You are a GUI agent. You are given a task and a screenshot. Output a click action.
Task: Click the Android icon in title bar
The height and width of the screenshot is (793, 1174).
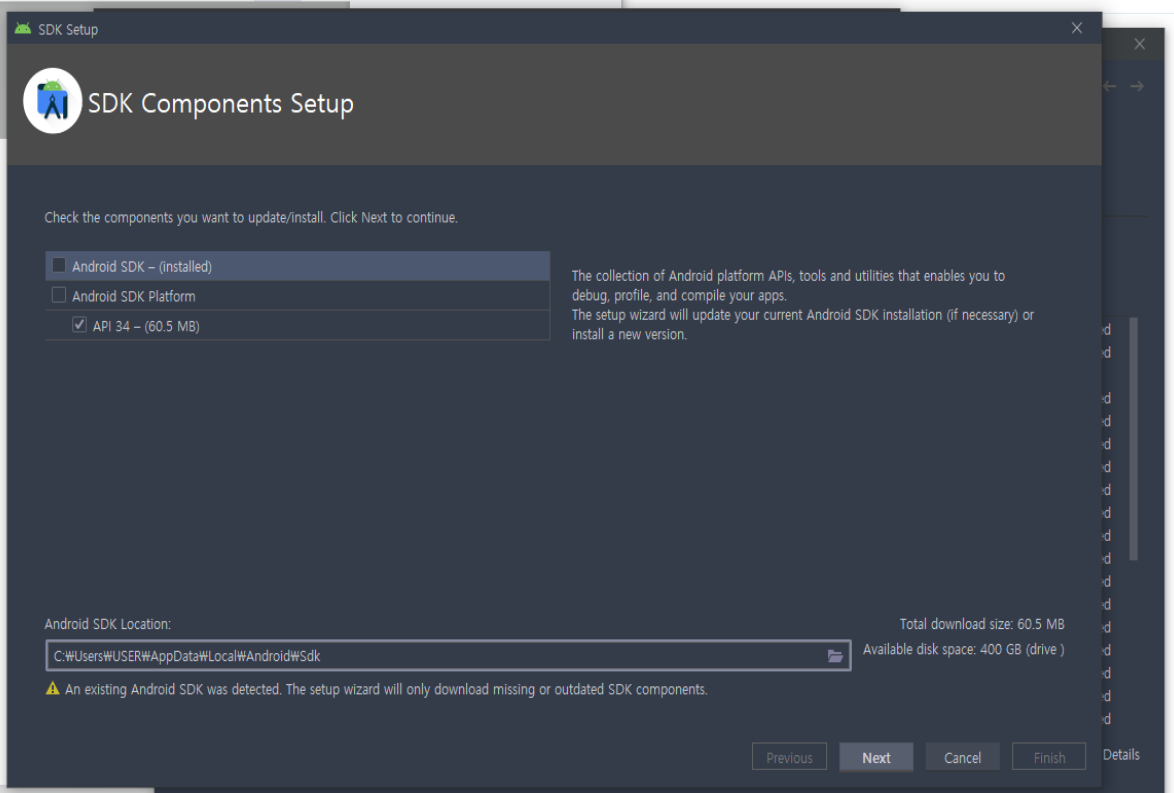23,28
